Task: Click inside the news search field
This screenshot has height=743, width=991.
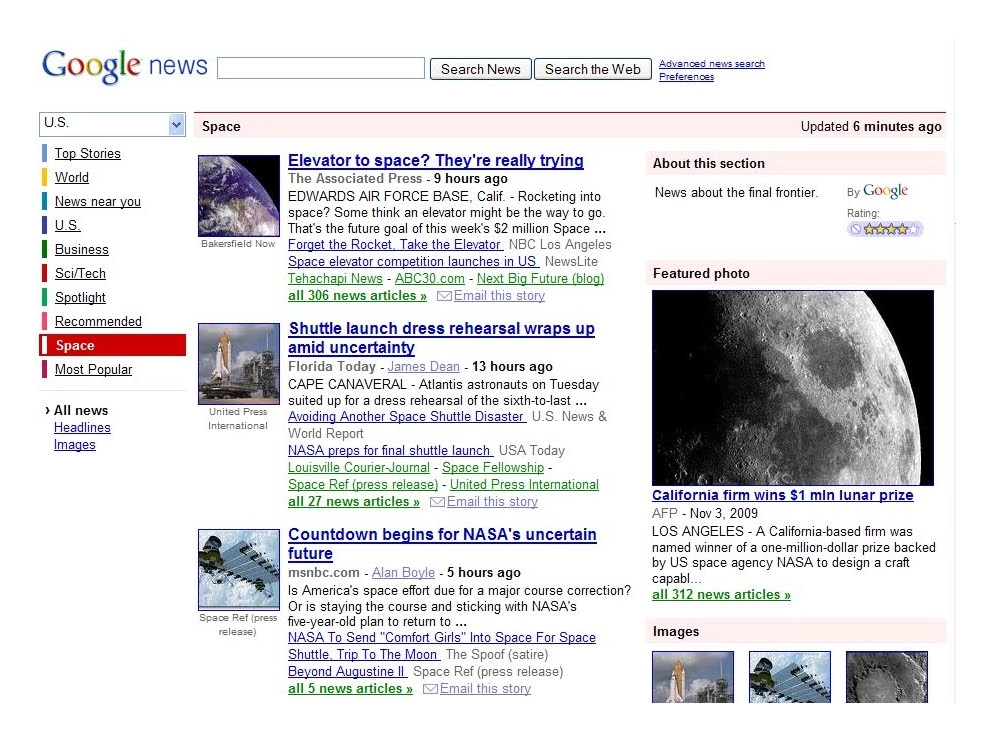Action: tap(320, 68)
